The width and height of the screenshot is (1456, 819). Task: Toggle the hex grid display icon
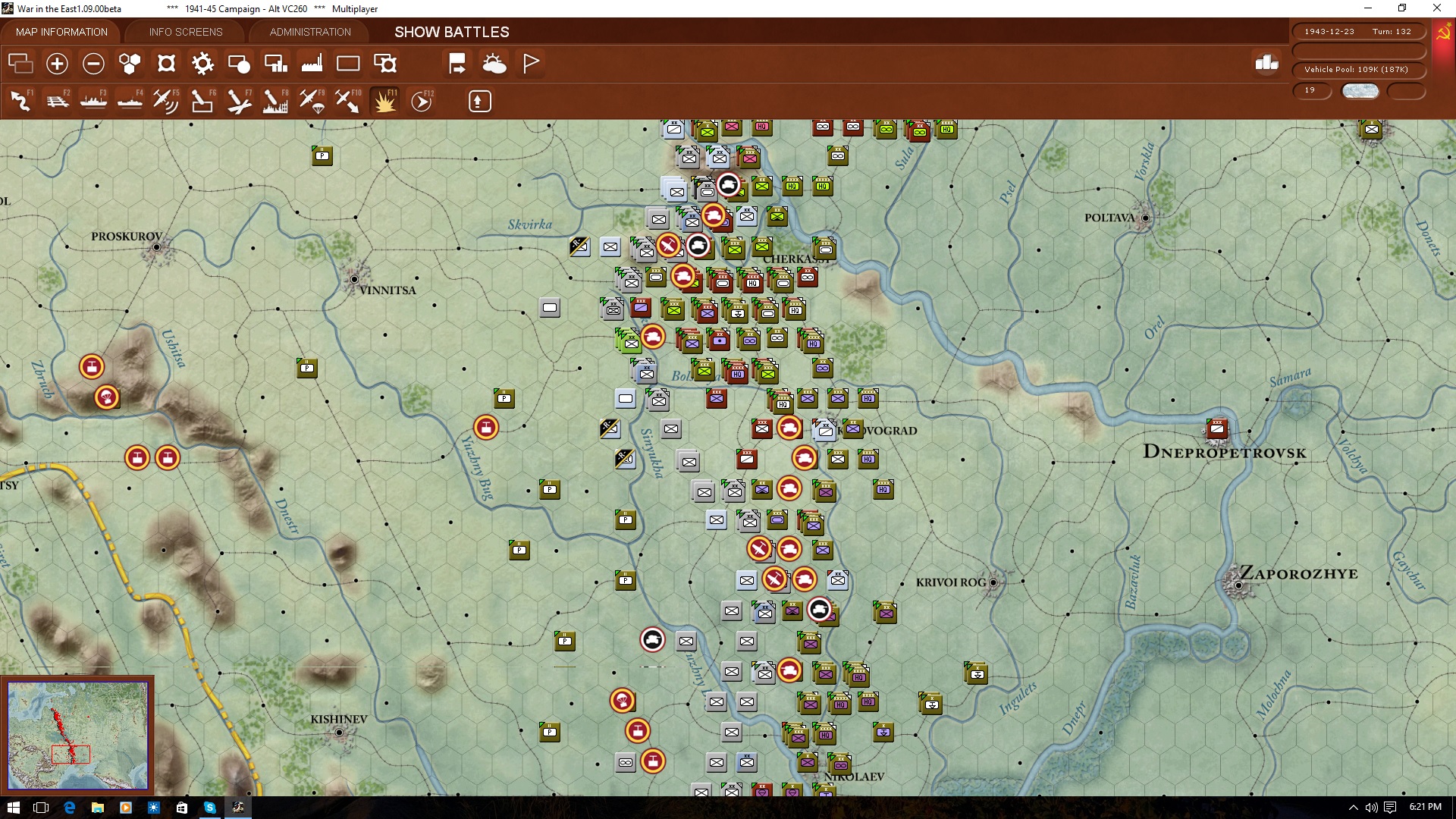point(130,64)
